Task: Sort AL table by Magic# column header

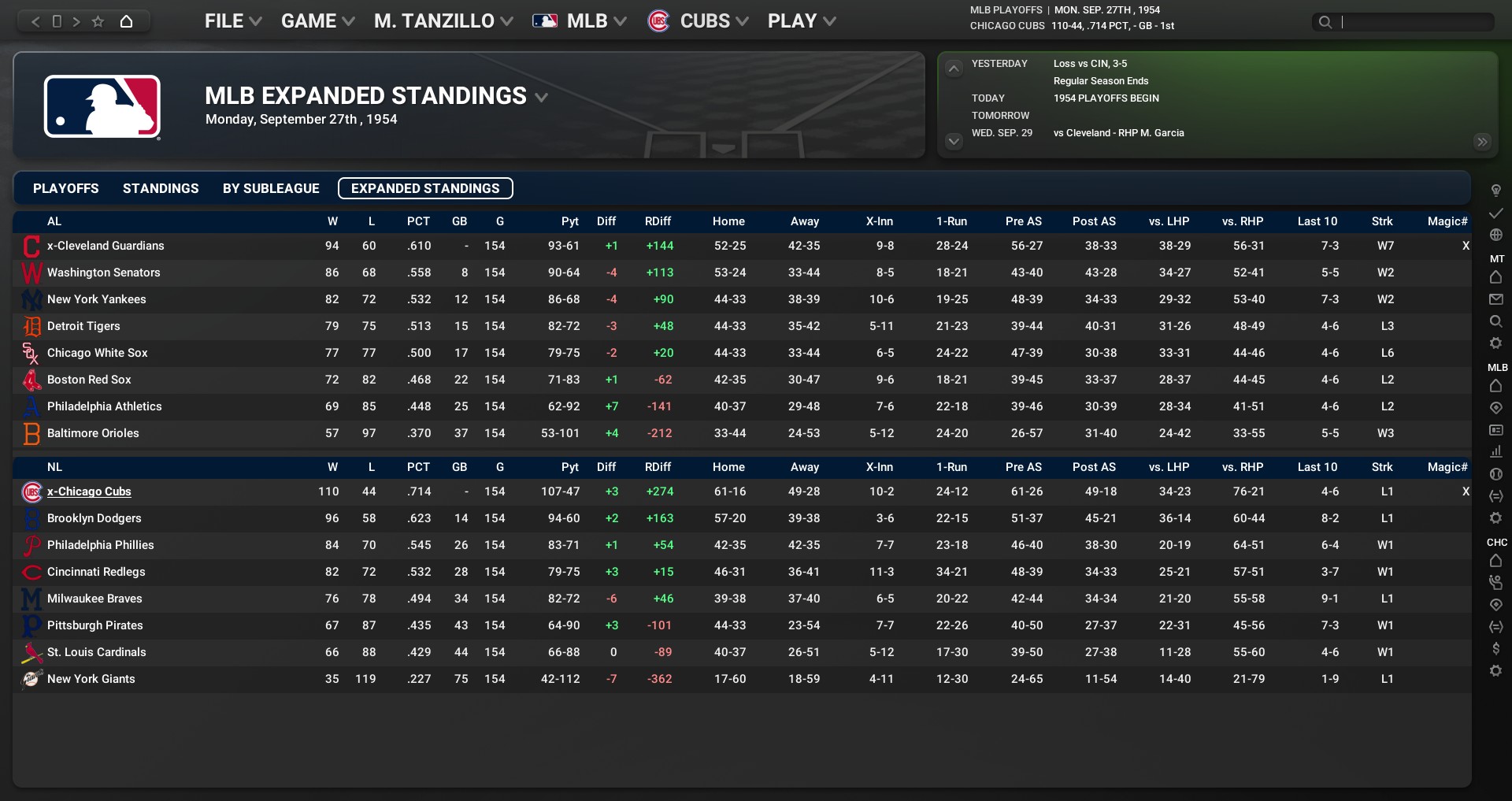Action: [x=1447, y=221]
